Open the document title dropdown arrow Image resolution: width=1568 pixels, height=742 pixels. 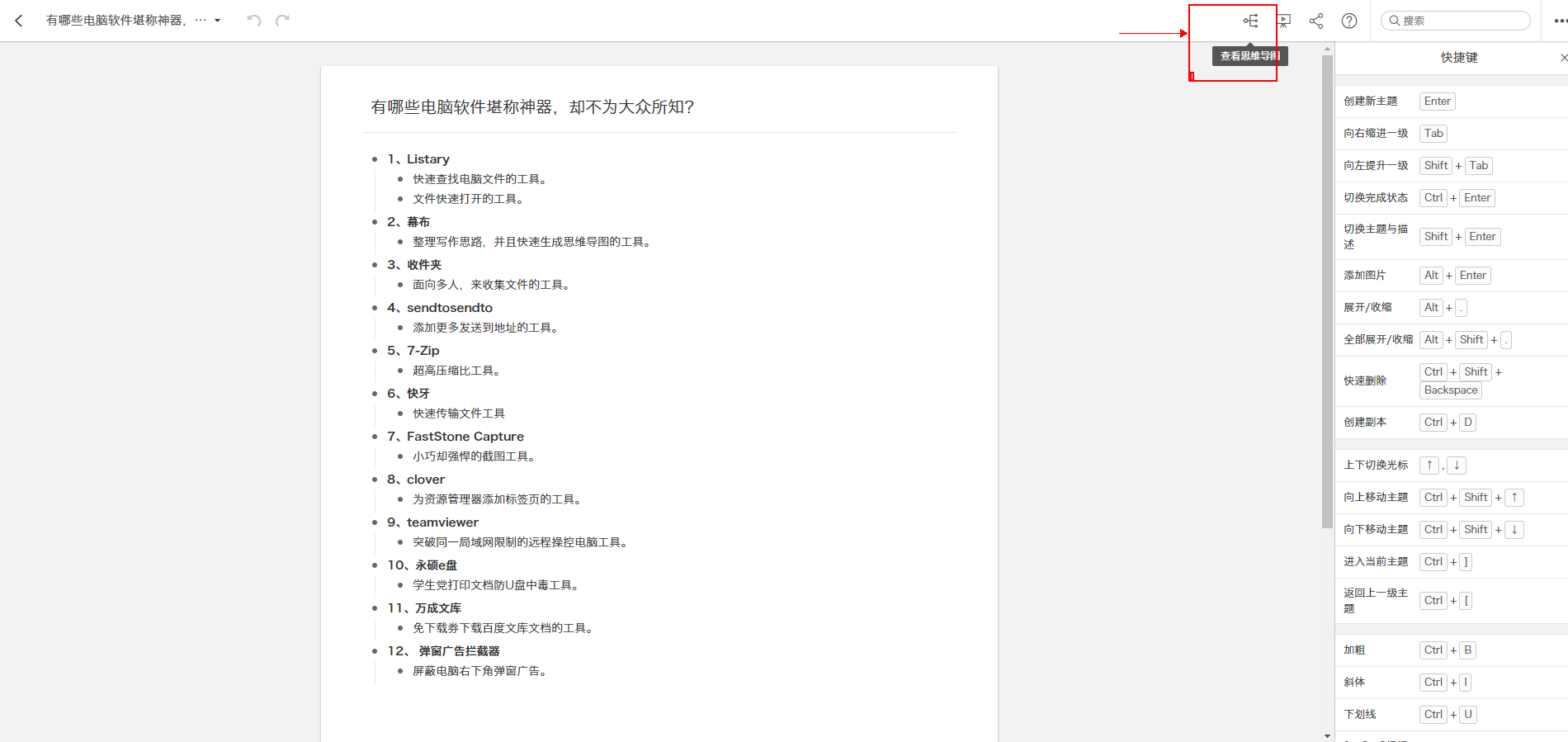tap(217, 21)
